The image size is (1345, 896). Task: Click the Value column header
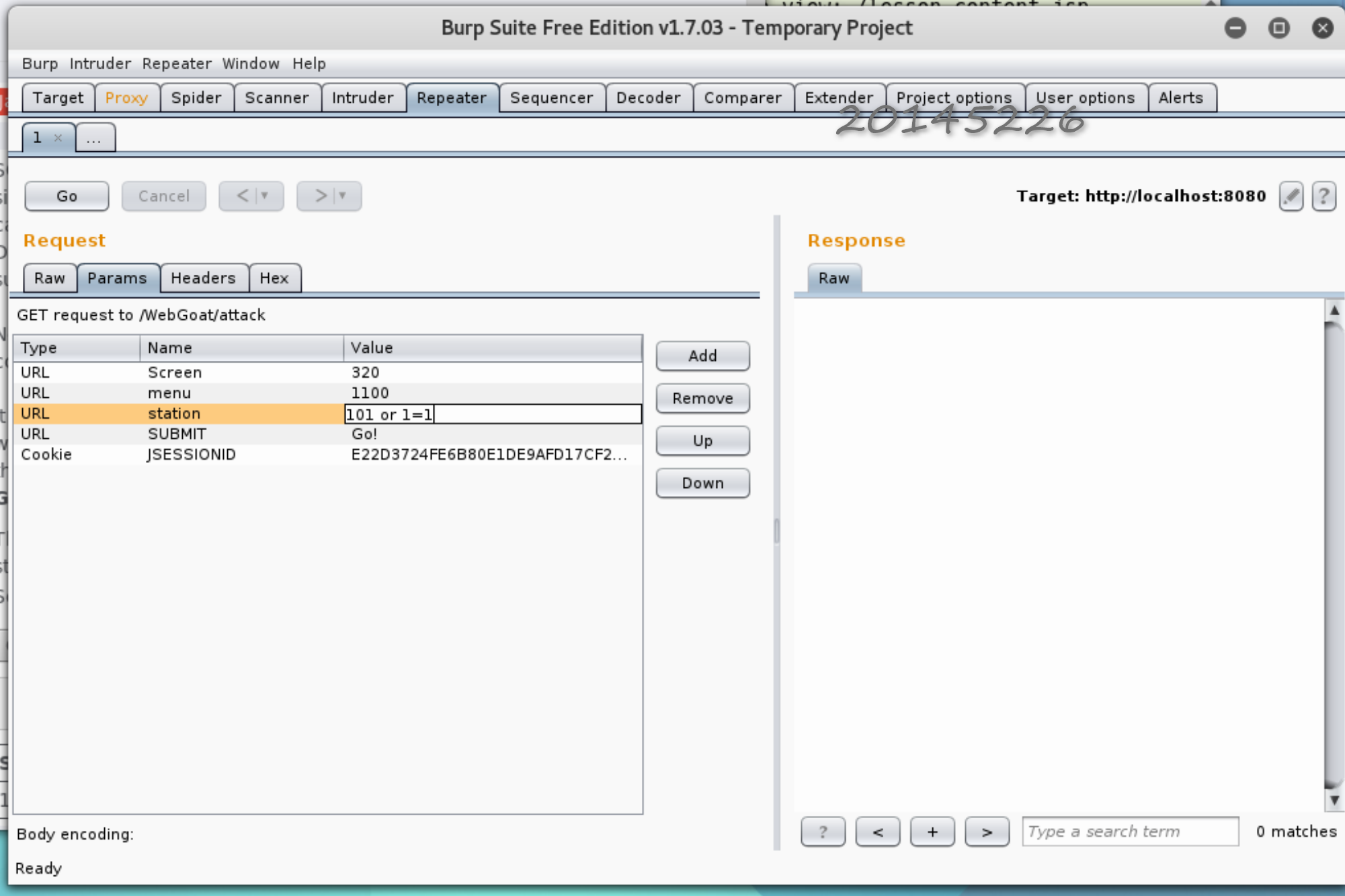[493, 348]
